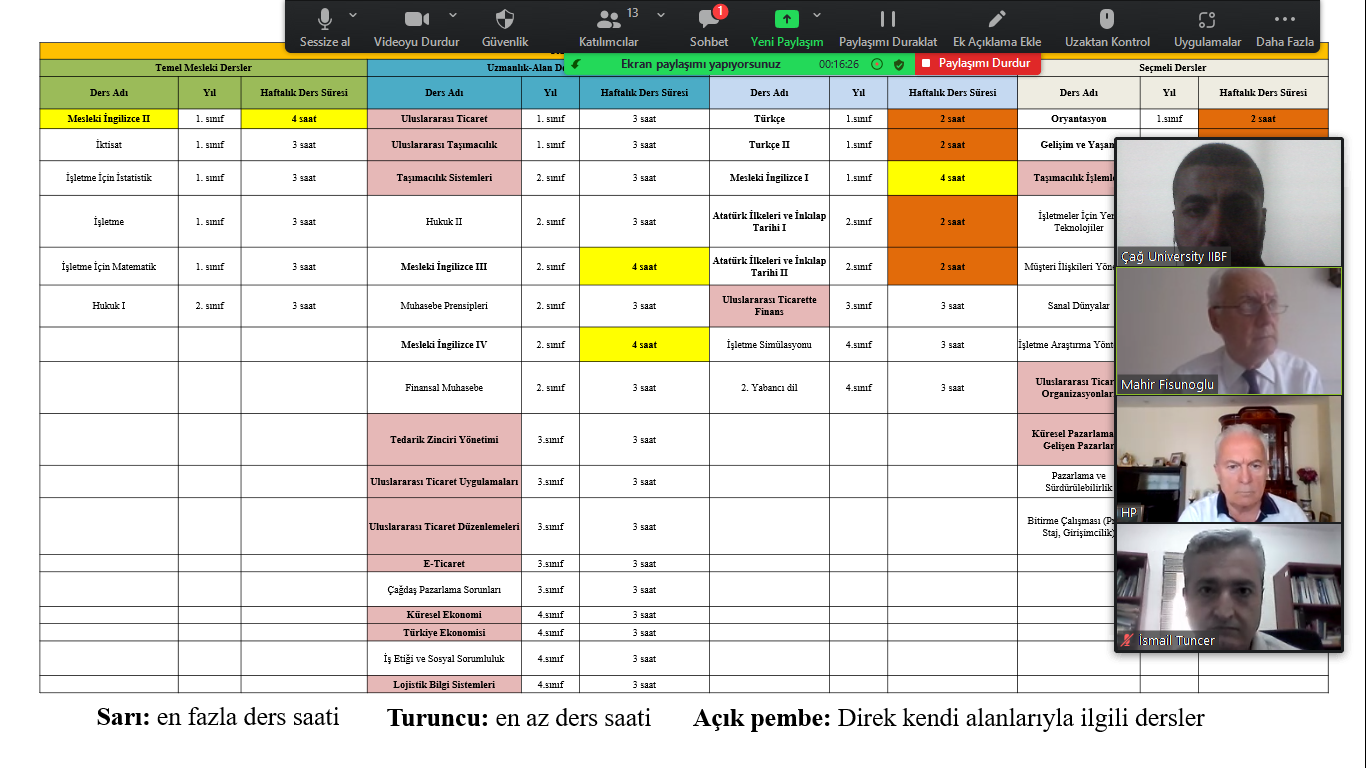Click Mesleki İngilizce I cell
The width and height of the screenshot is (1366, 768).
[769, 178]
